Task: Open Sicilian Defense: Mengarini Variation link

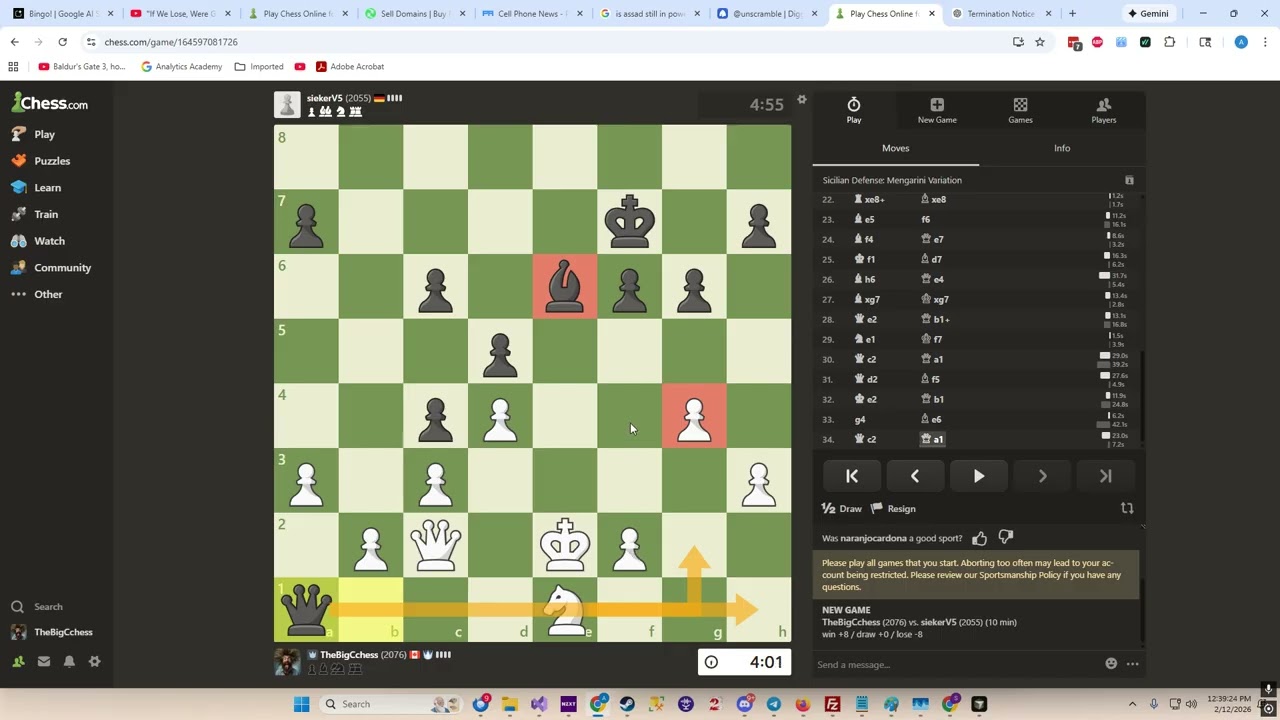Action: point(892,180)
